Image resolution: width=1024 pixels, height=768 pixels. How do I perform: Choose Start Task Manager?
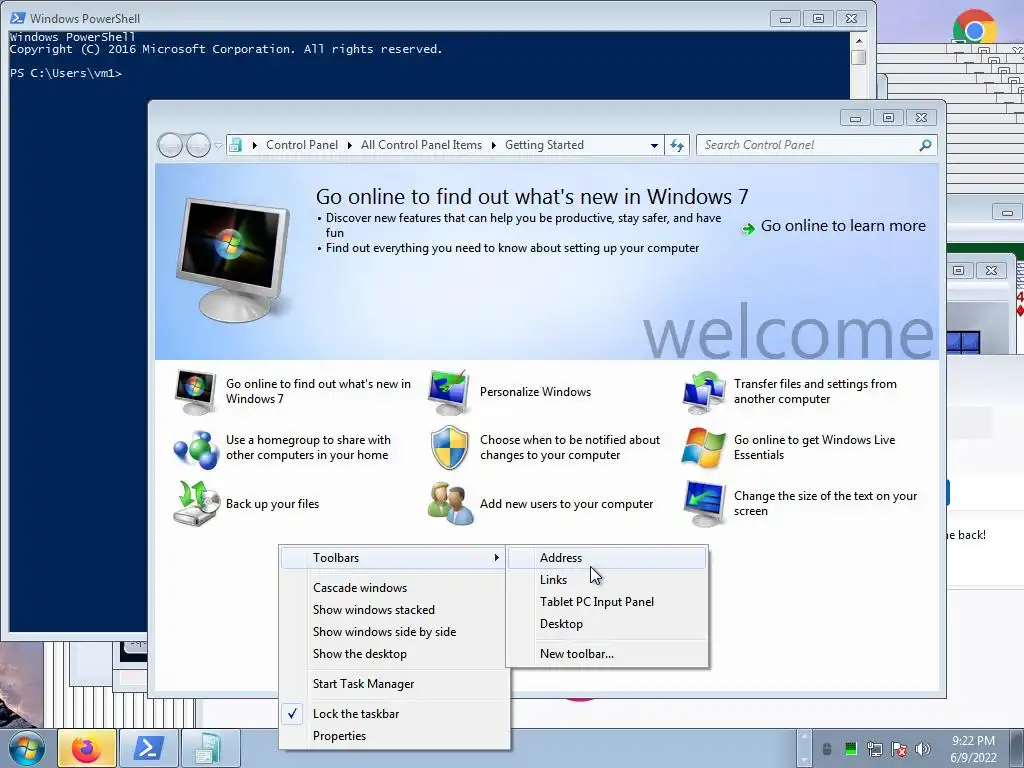pyautogui.click(x=392, y=684)
